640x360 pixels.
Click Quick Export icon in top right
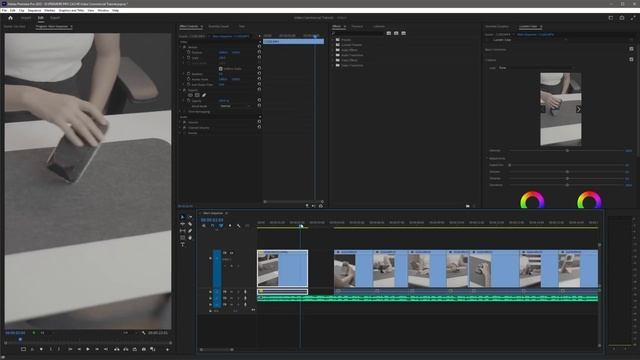(x=622, y=18)
